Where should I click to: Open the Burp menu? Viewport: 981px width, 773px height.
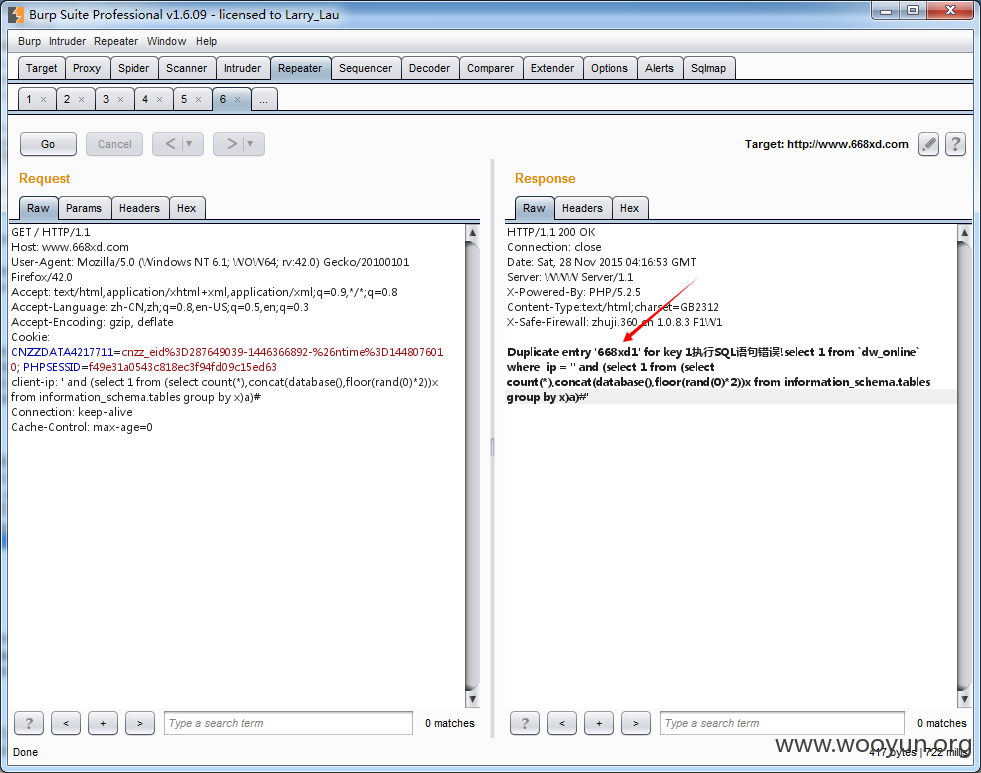(x=29, y=41)
